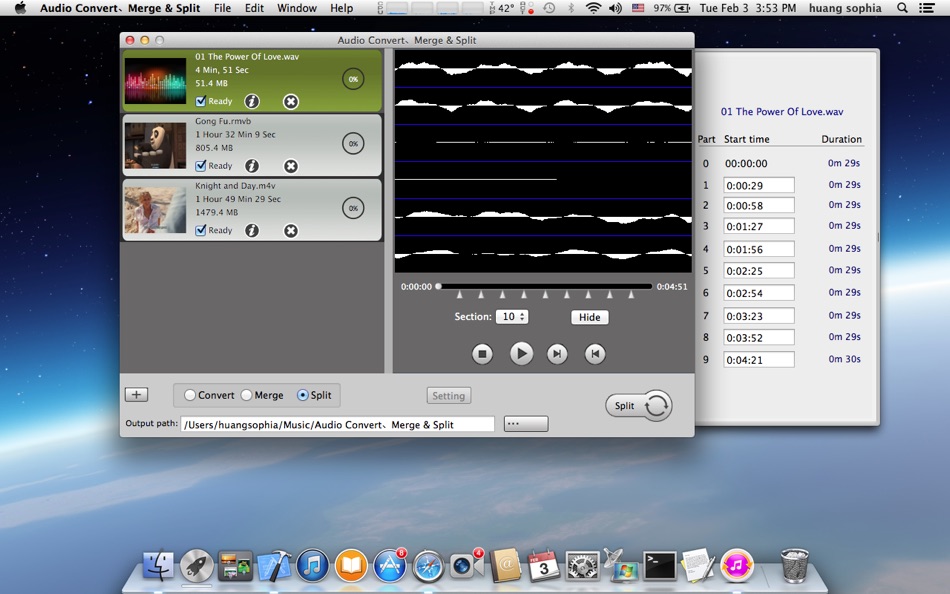Open the Edit menu

point(254,8)
